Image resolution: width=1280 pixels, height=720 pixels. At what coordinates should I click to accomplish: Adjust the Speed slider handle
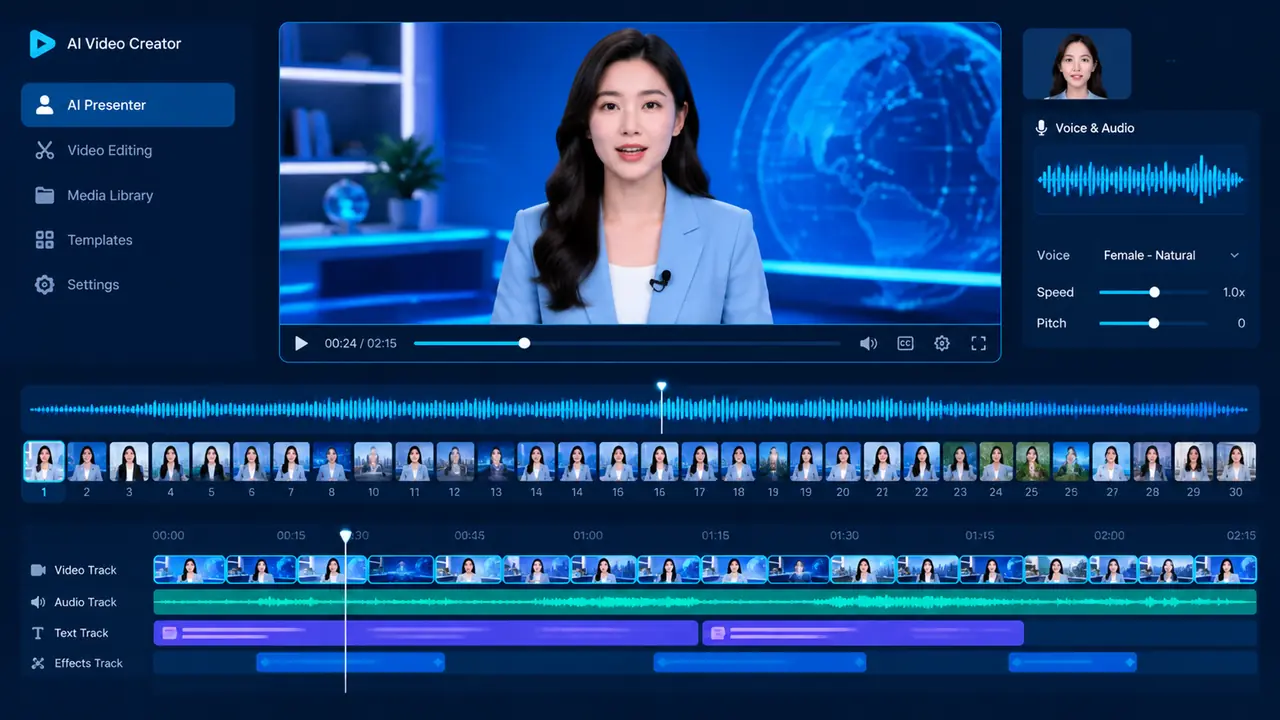point(1154,292)
